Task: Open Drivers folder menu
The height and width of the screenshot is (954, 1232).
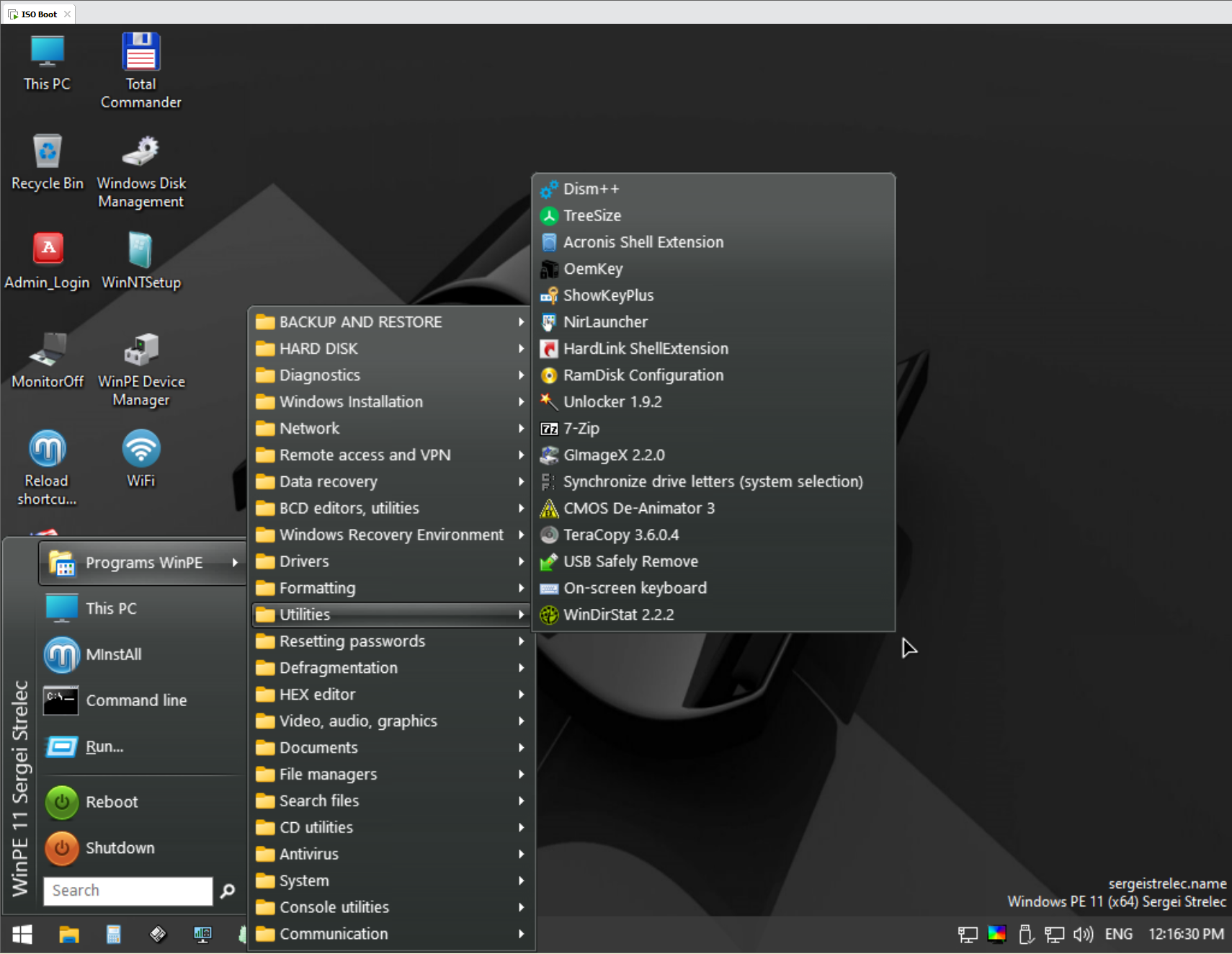Action: 391,562
